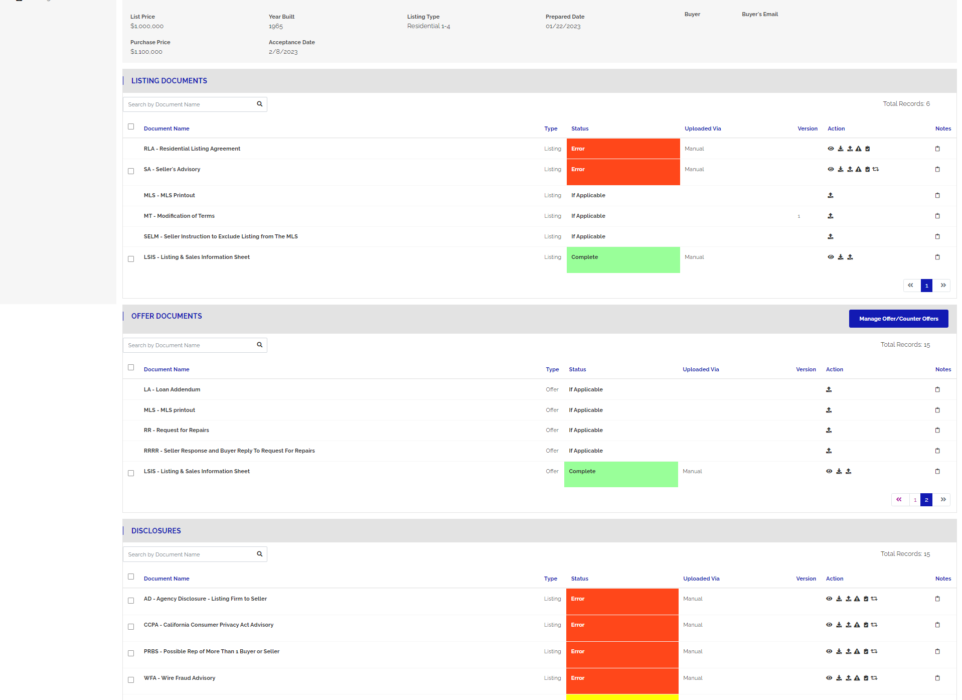962x700 pixels.
Task: Click trash icon on AD Agency Disclosure row
Action: coord(866,599)
